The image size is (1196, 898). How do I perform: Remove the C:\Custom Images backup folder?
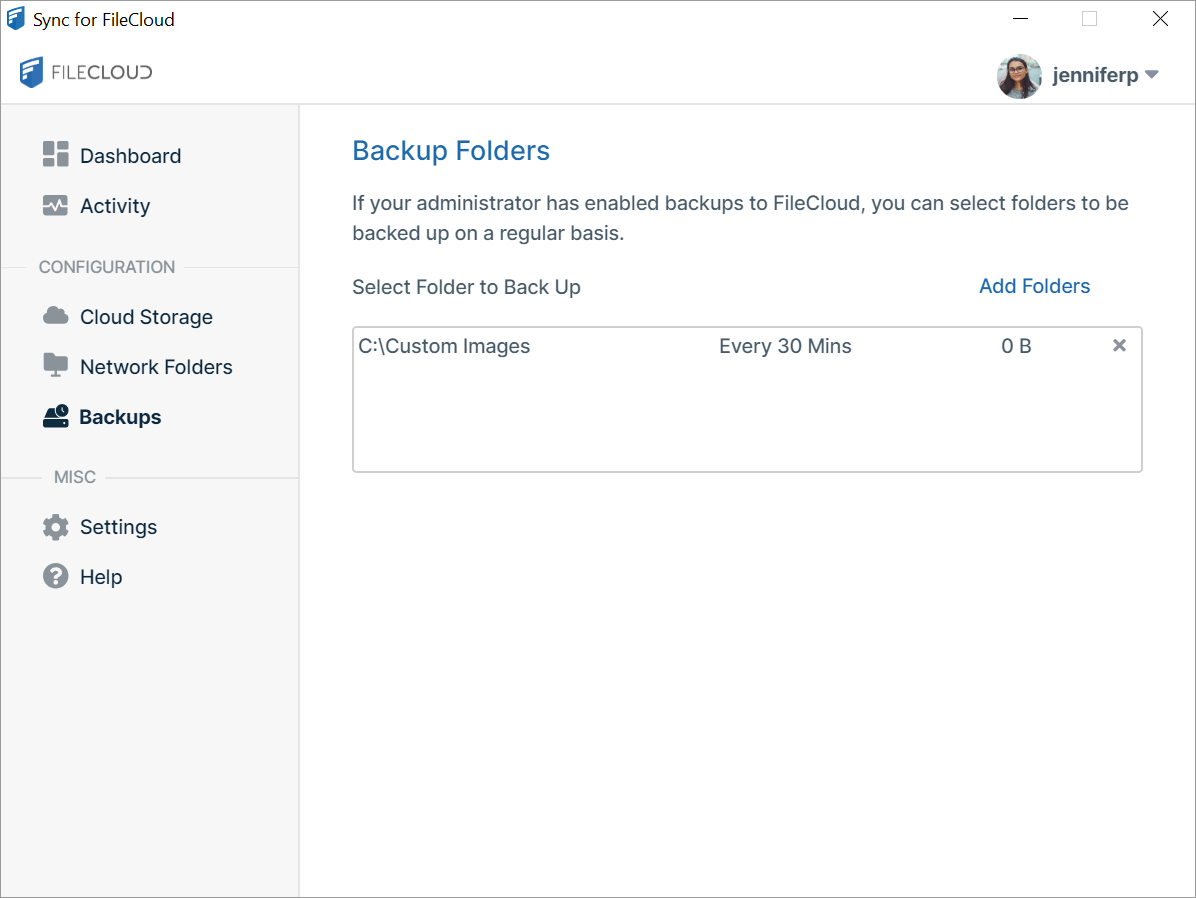coord(1119,345)
